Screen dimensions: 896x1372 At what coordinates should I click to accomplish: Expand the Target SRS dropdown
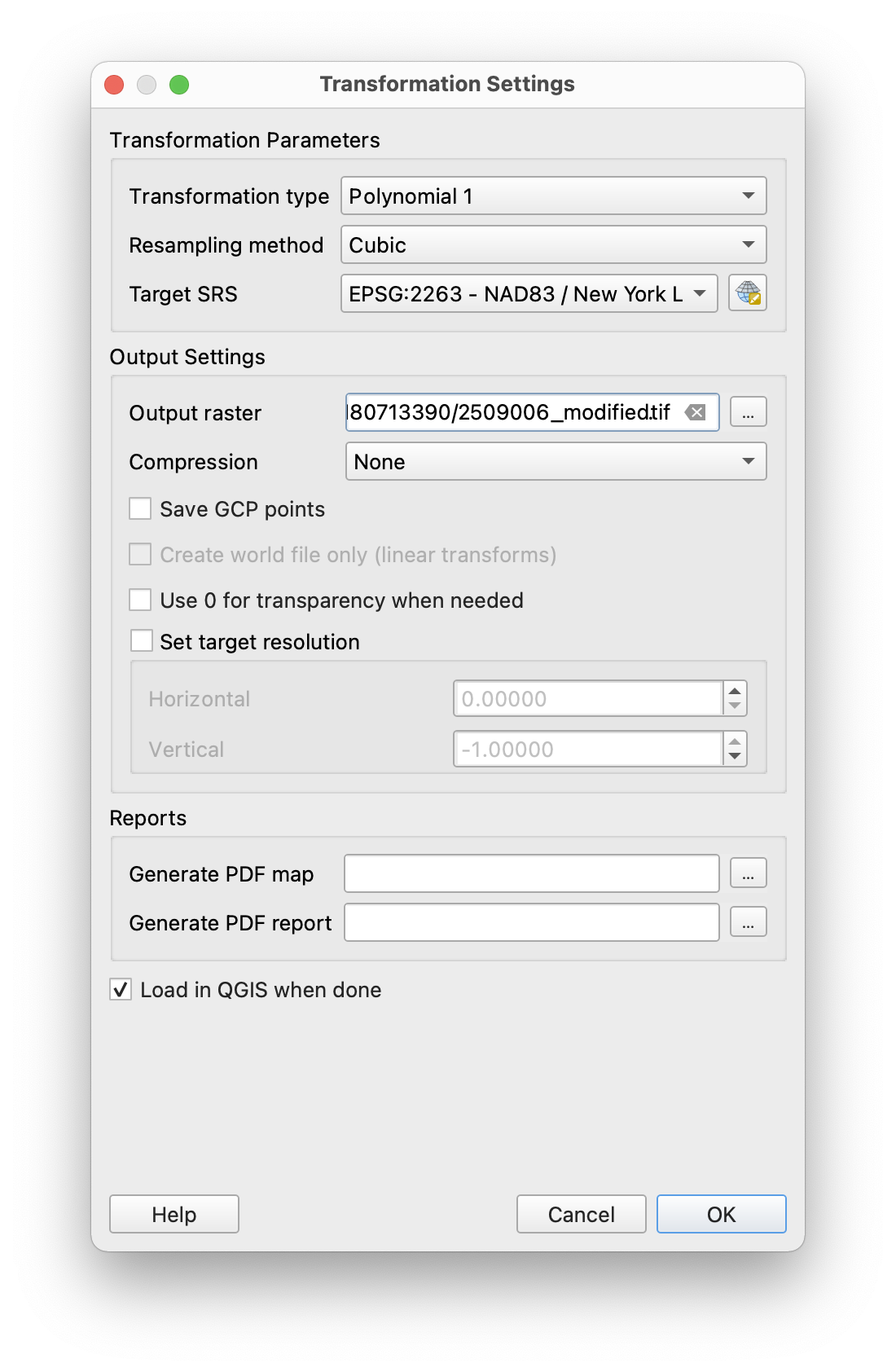(529, 294)
